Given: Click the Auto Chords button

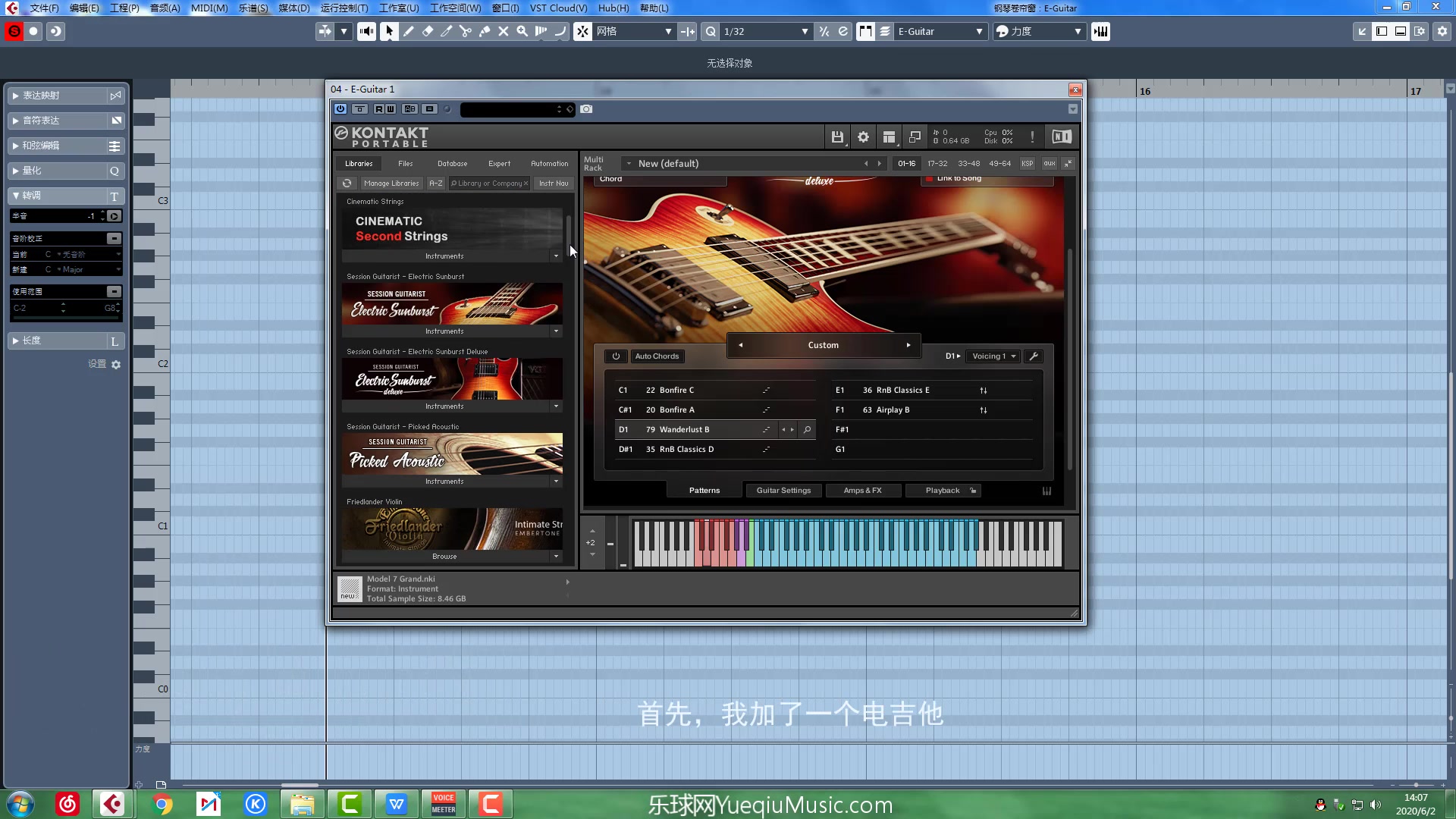Looking at the screenshot, I should (x=657, y=356).
